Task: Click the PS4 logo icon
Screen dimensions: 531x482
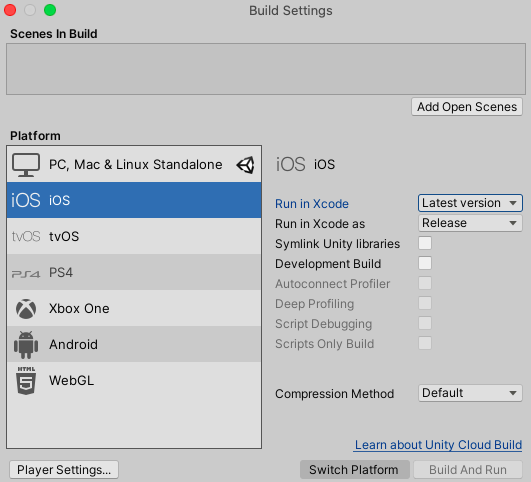Action: 26,273
